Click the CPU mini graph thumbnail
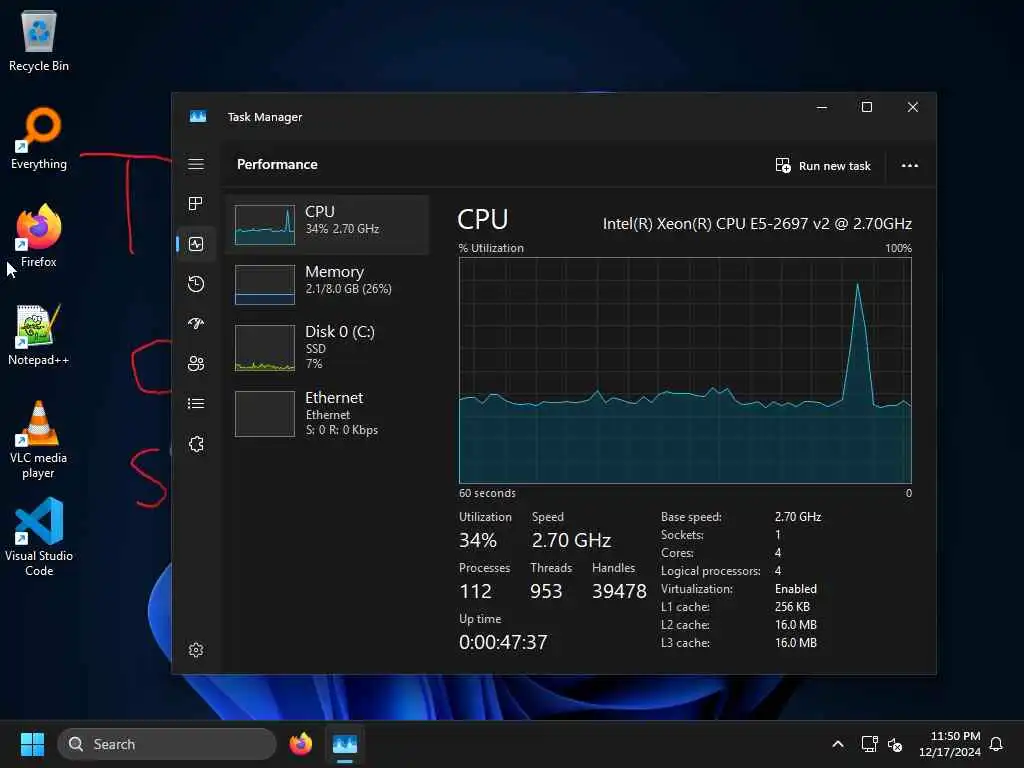Viewport: 1024px width, 768px height. pyautogui.click(x=264, y=225)
